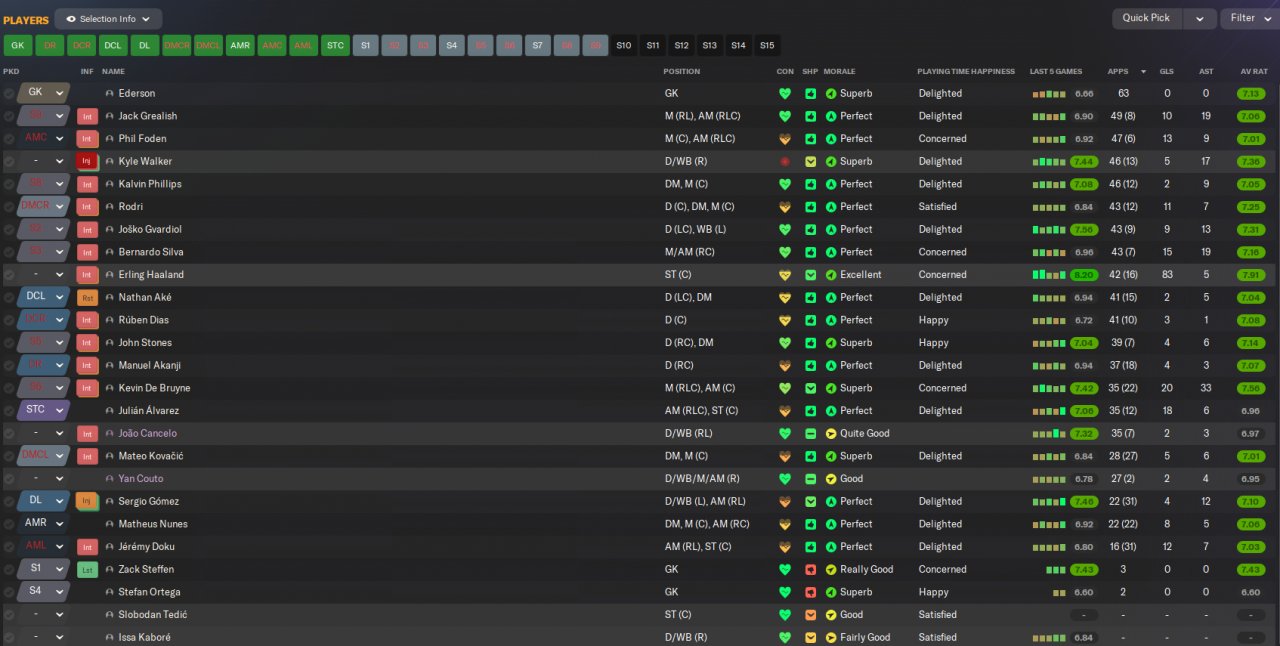Tick pick circle for Jérémy Doku
The image size is (1280, 646).
(x=9, y=547)
